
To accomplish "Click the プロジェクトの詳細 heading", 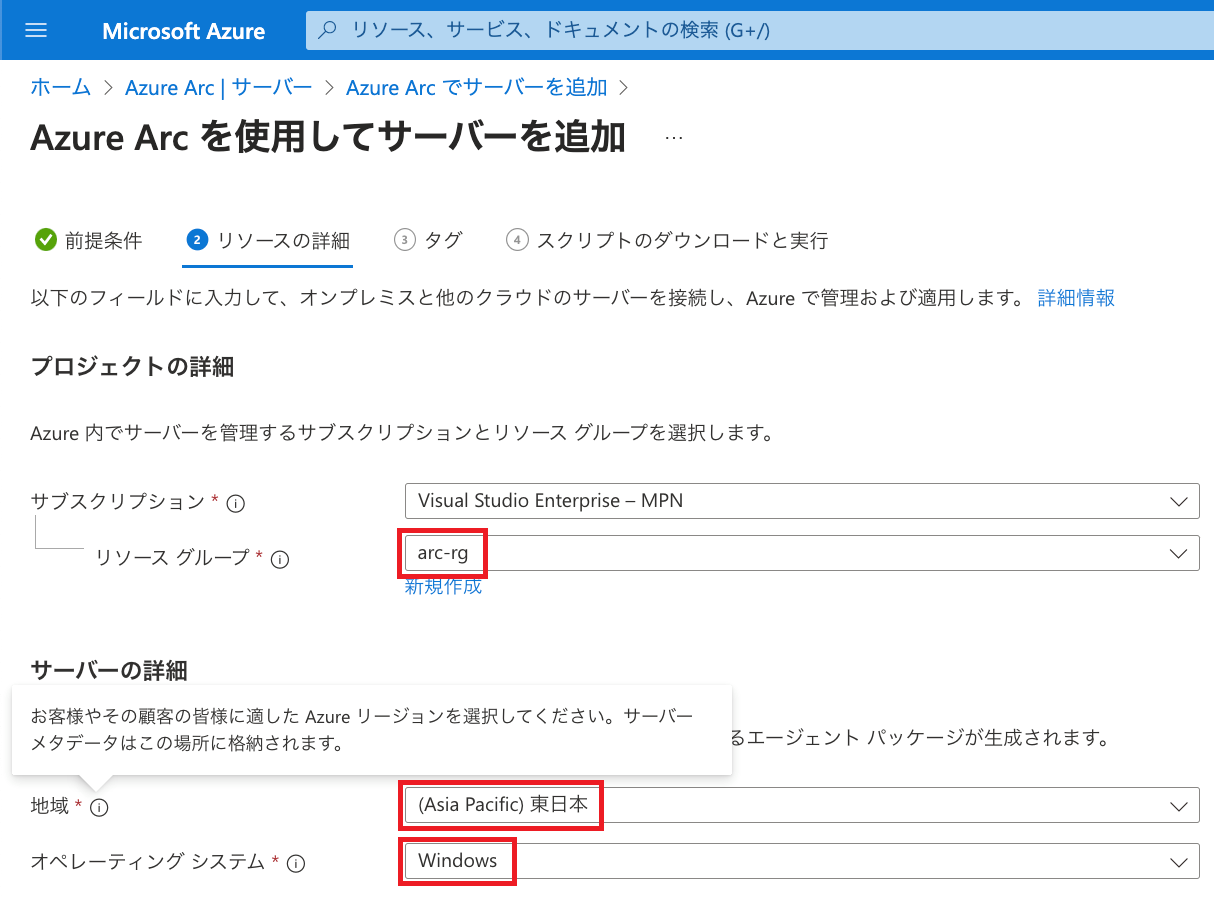I will (132, 367).
